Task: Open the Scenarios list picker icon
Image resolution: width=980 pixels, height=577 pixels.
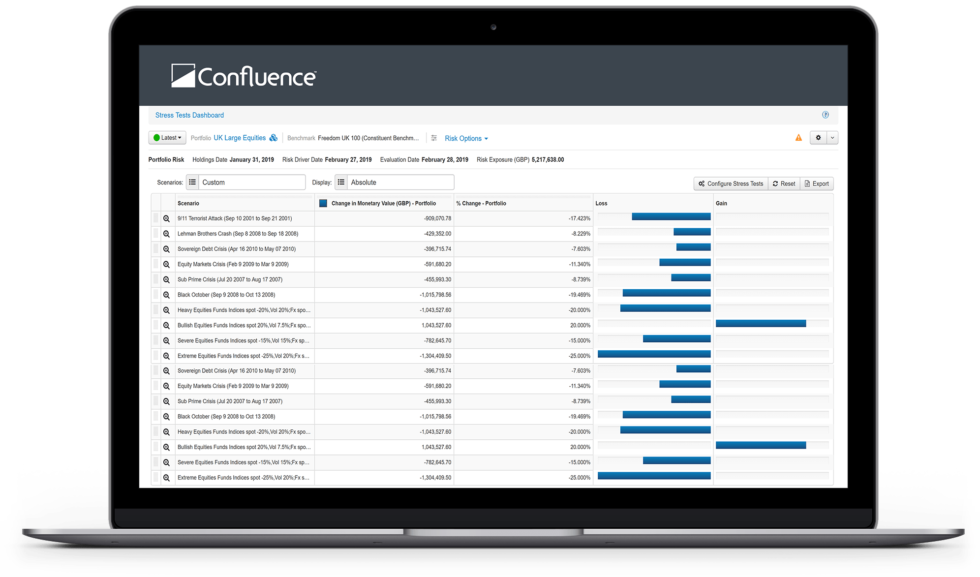Action: [190, 183]
